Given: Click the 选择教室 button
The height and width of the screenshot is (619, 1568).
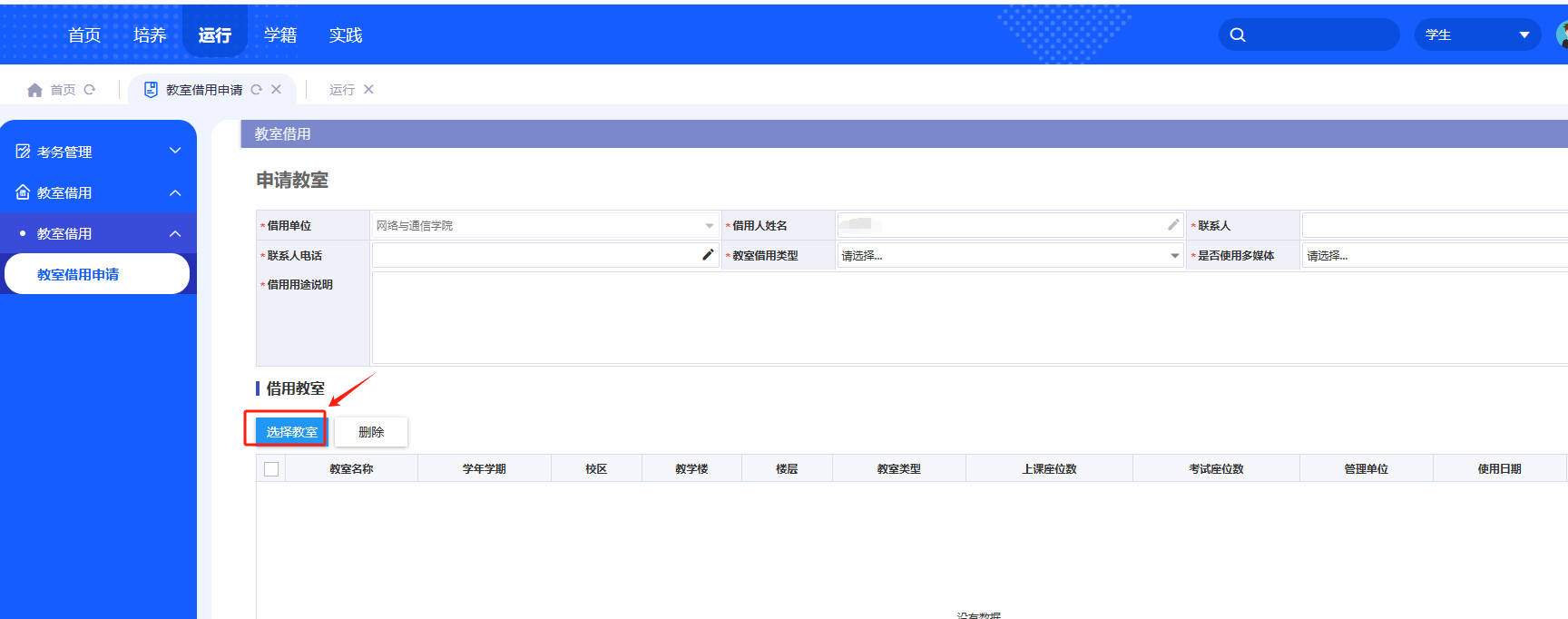Looking at the screenshot, I should tap(290, 432).
